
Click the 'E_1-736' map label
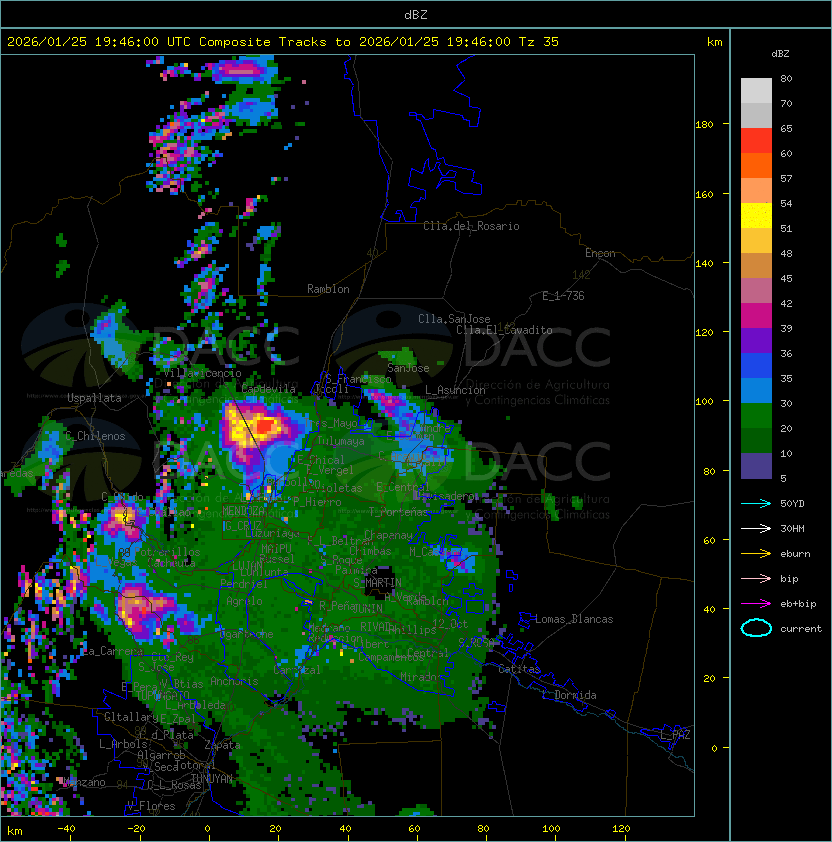563,296
